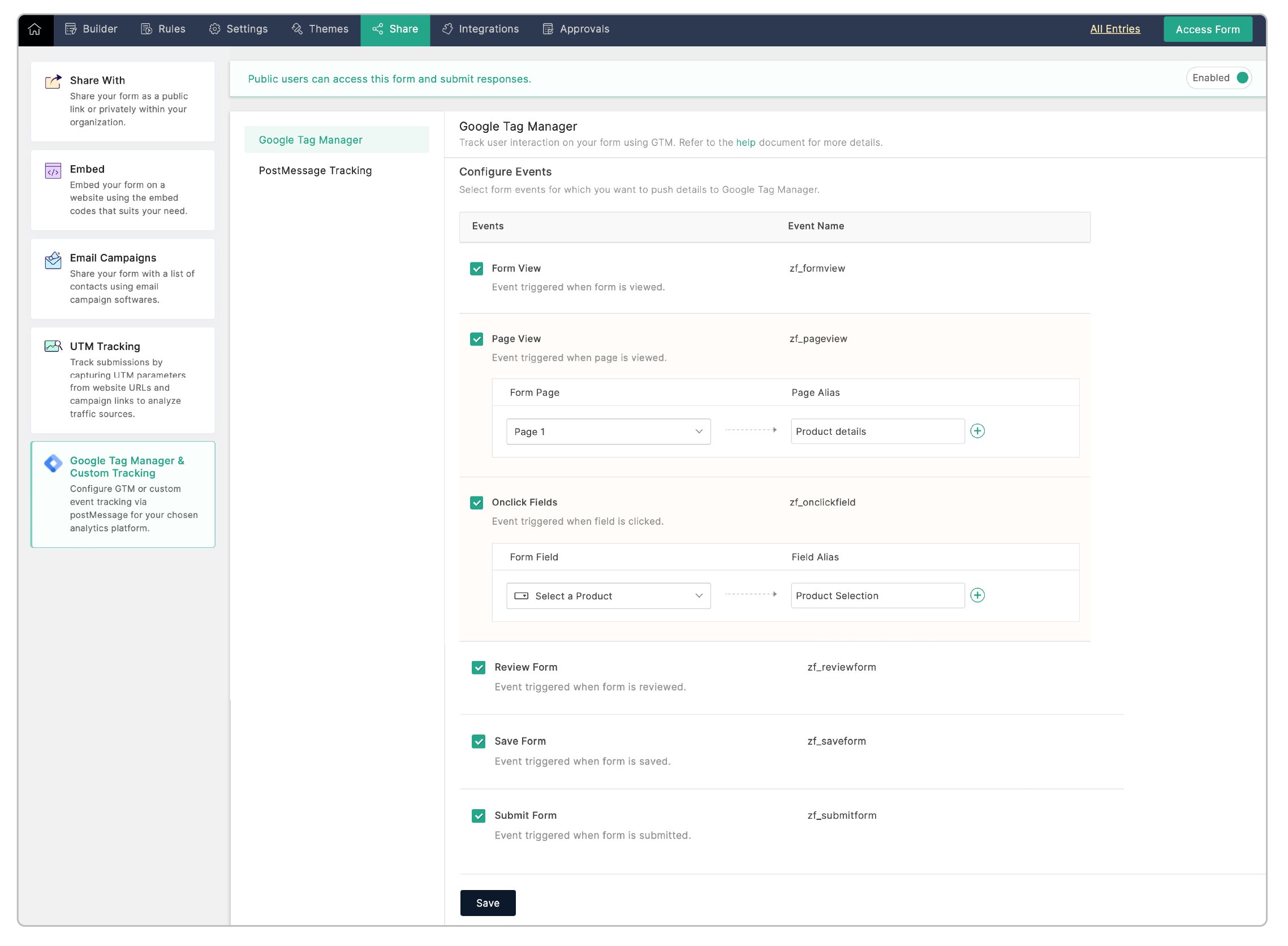Add another Field Alias row
Screen dimensions: 1288x946
point(978,596)
